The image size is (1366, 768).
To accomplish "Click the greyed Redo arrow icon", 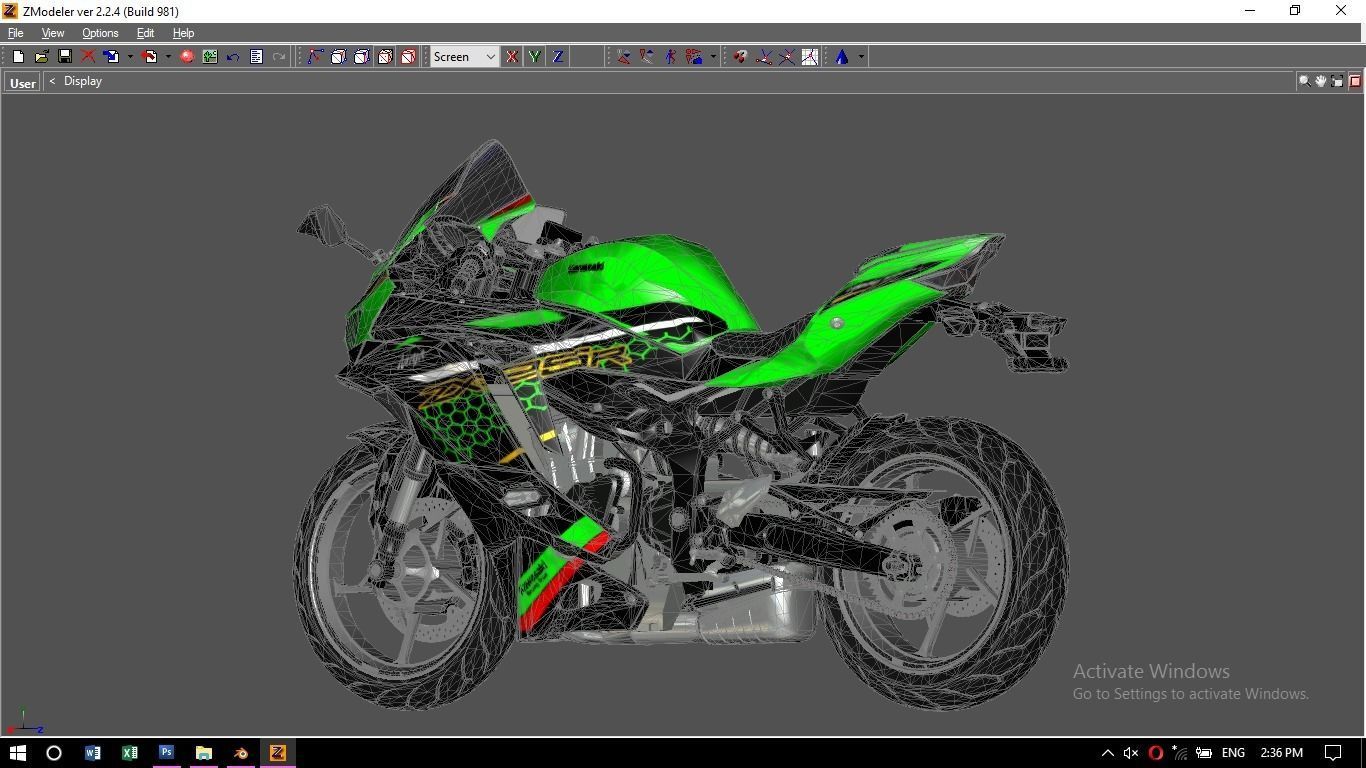I will point(279,57).
